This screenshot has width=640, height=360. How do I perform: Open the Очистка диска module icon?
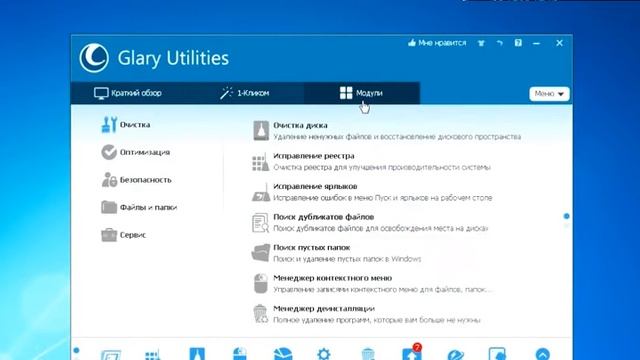(261, 131)
